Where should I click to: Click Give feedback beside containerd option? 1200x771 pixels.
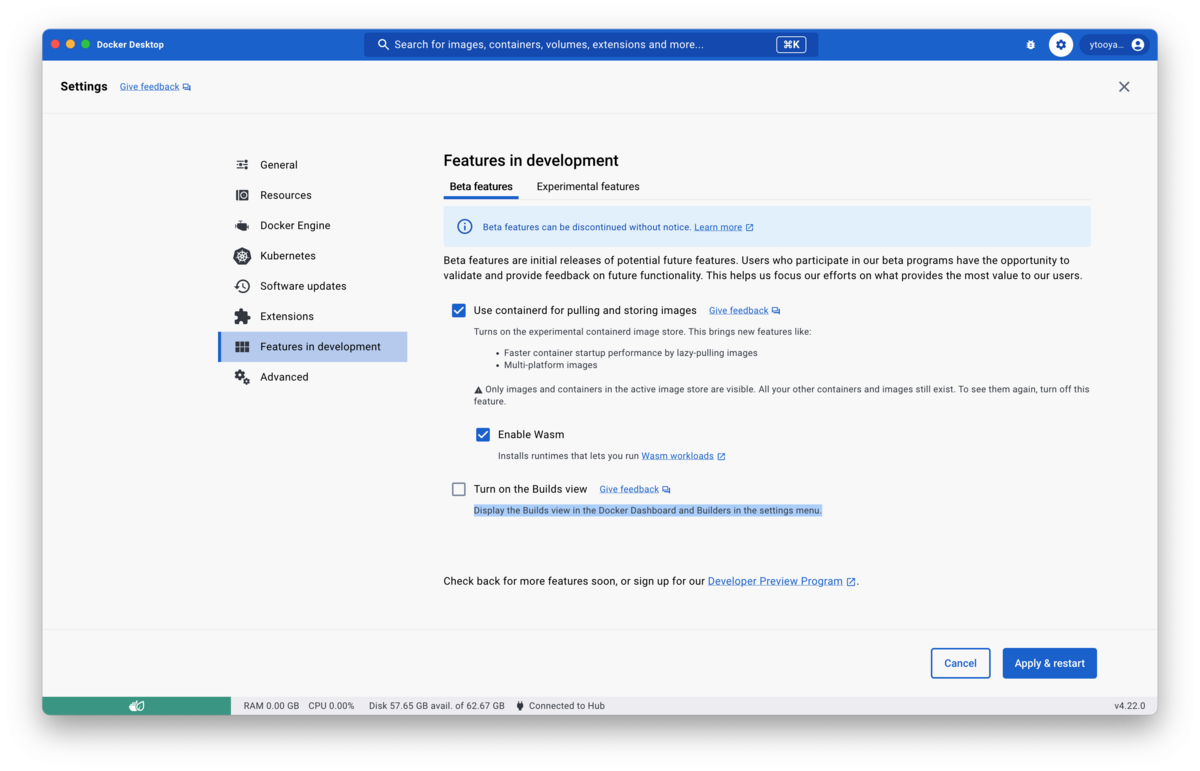pos(738,311)
